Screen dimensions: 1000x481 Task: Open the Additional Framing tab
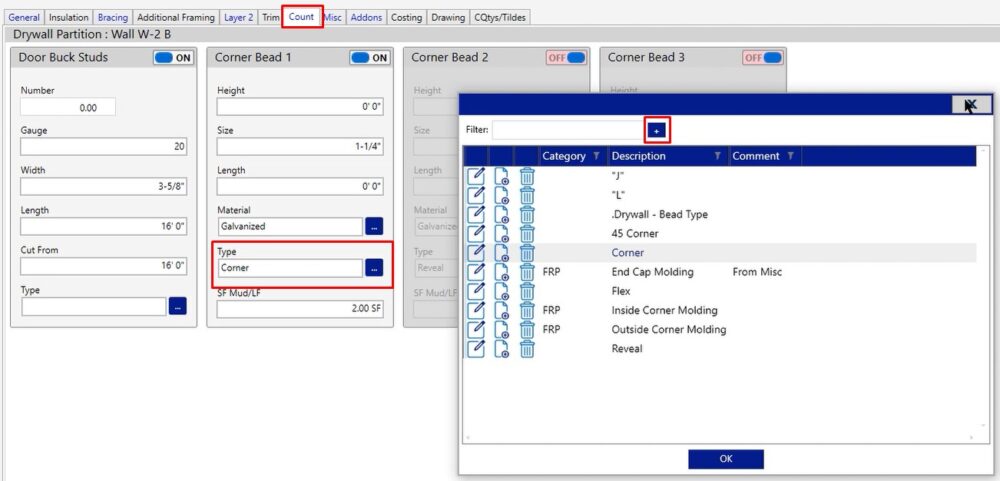click(174, 17)
